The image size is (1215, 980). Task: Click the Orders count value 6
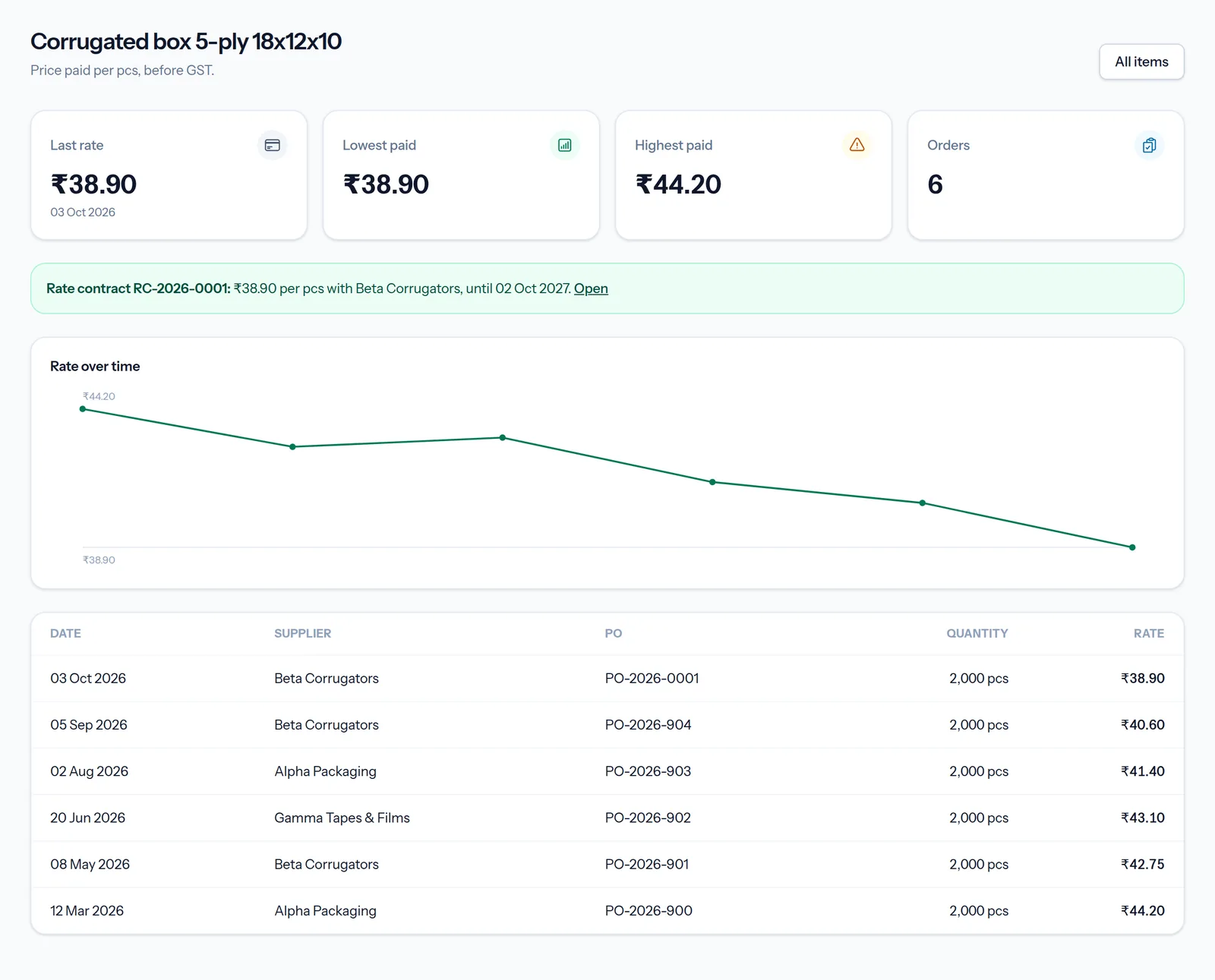point(935,184)
